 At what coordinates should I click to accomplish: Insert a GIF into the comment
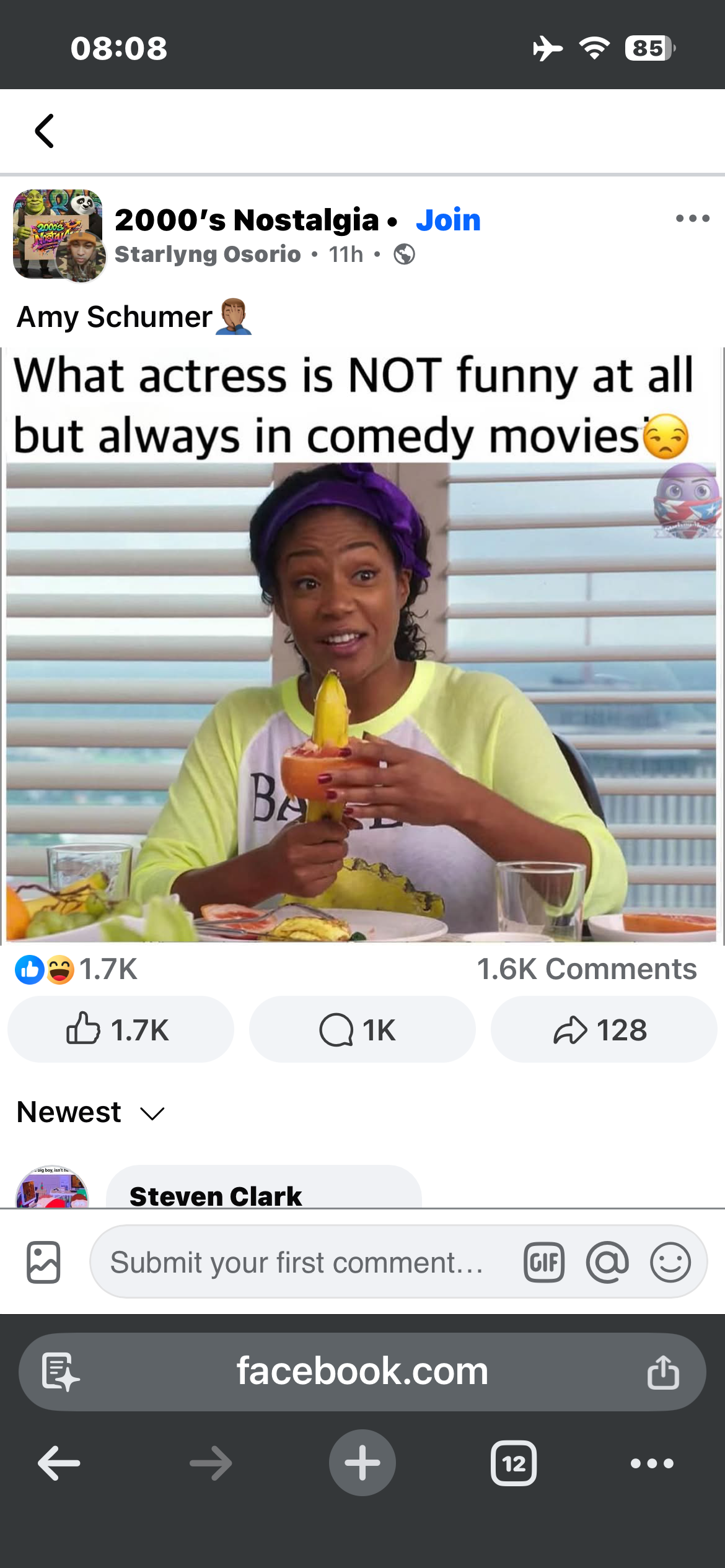(544, 1262)
